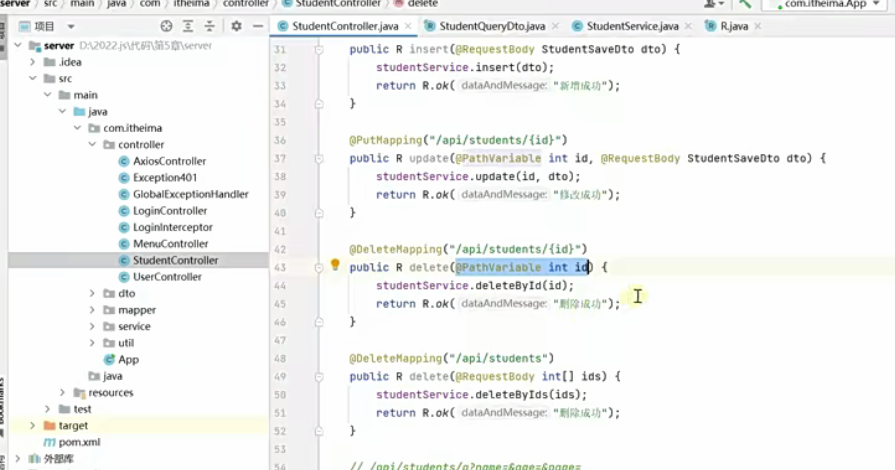Select LoginController class in tree
The height and width of the screenshot is (470, 895).
pyautogui.click(x=170, y=211)
